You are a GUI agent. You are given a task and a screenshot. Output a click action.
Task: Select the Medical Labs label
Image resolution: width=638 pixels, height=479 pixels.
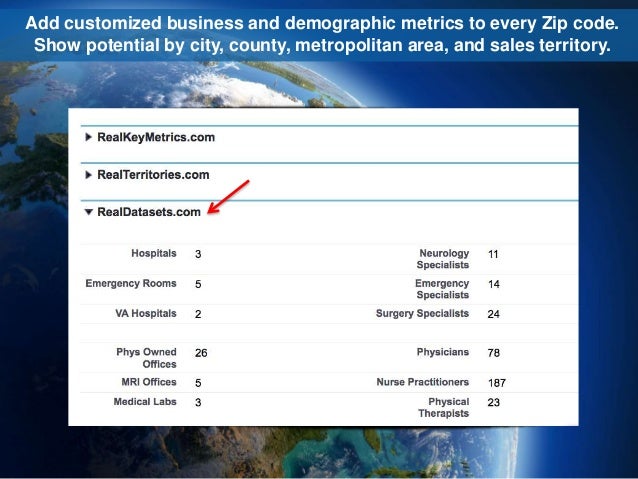pos(145,402)
